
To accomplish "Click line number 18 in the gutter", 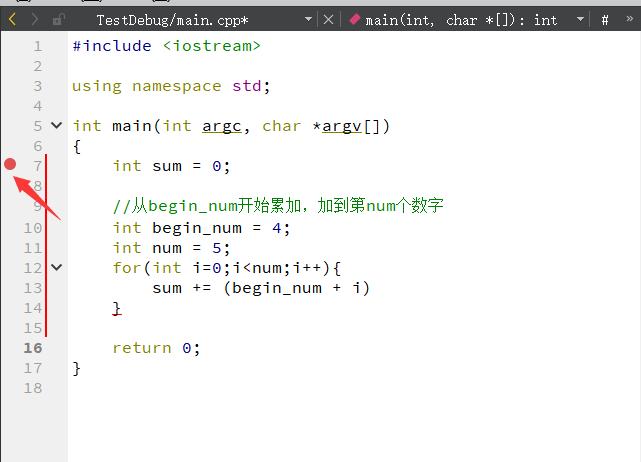I will coord(33,388).
